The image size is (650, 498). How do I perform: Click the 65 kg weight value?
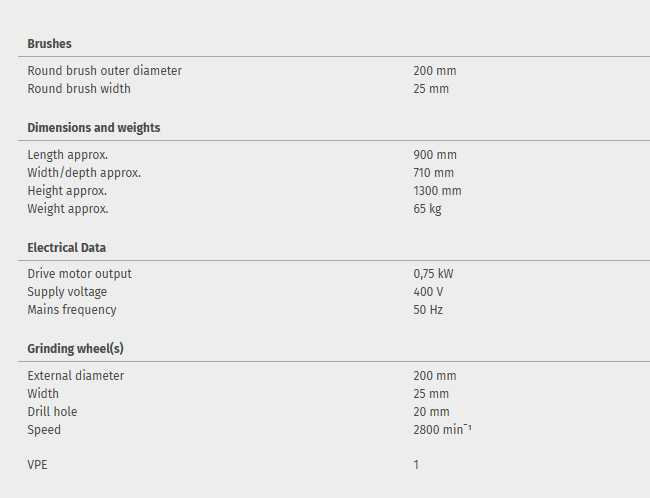coord(427,209)
